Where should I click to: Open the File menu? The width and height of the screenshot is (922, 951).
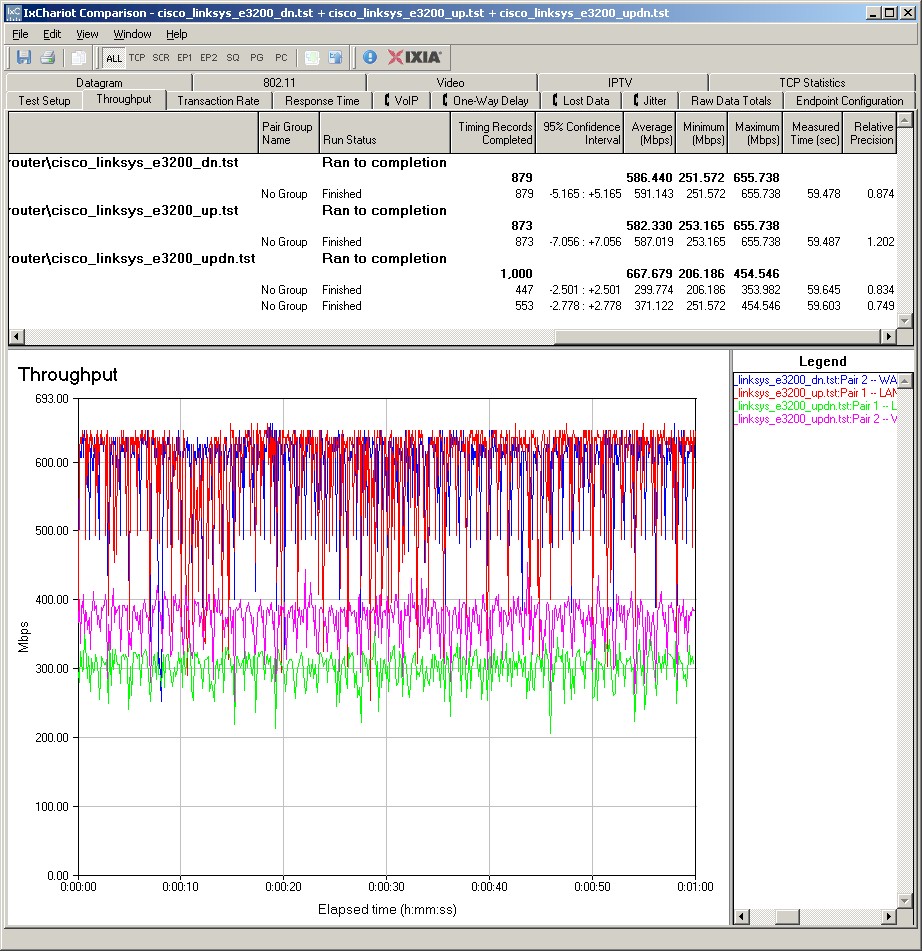click(20, 34)
